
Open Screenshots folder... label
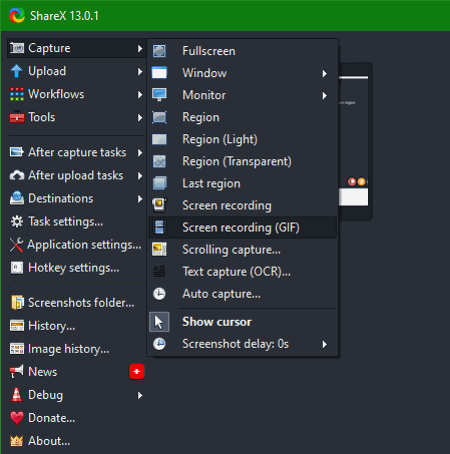click(x=81, y=303)
